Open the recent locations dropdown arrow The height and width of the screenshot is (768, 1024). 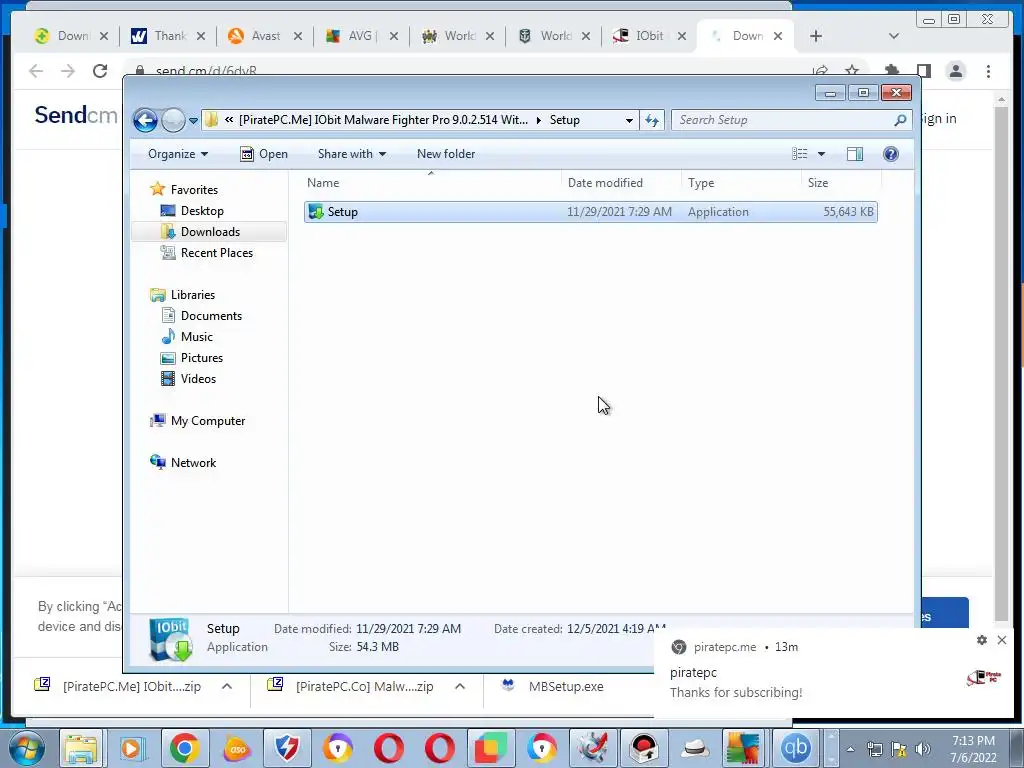(x=193, y=121)
